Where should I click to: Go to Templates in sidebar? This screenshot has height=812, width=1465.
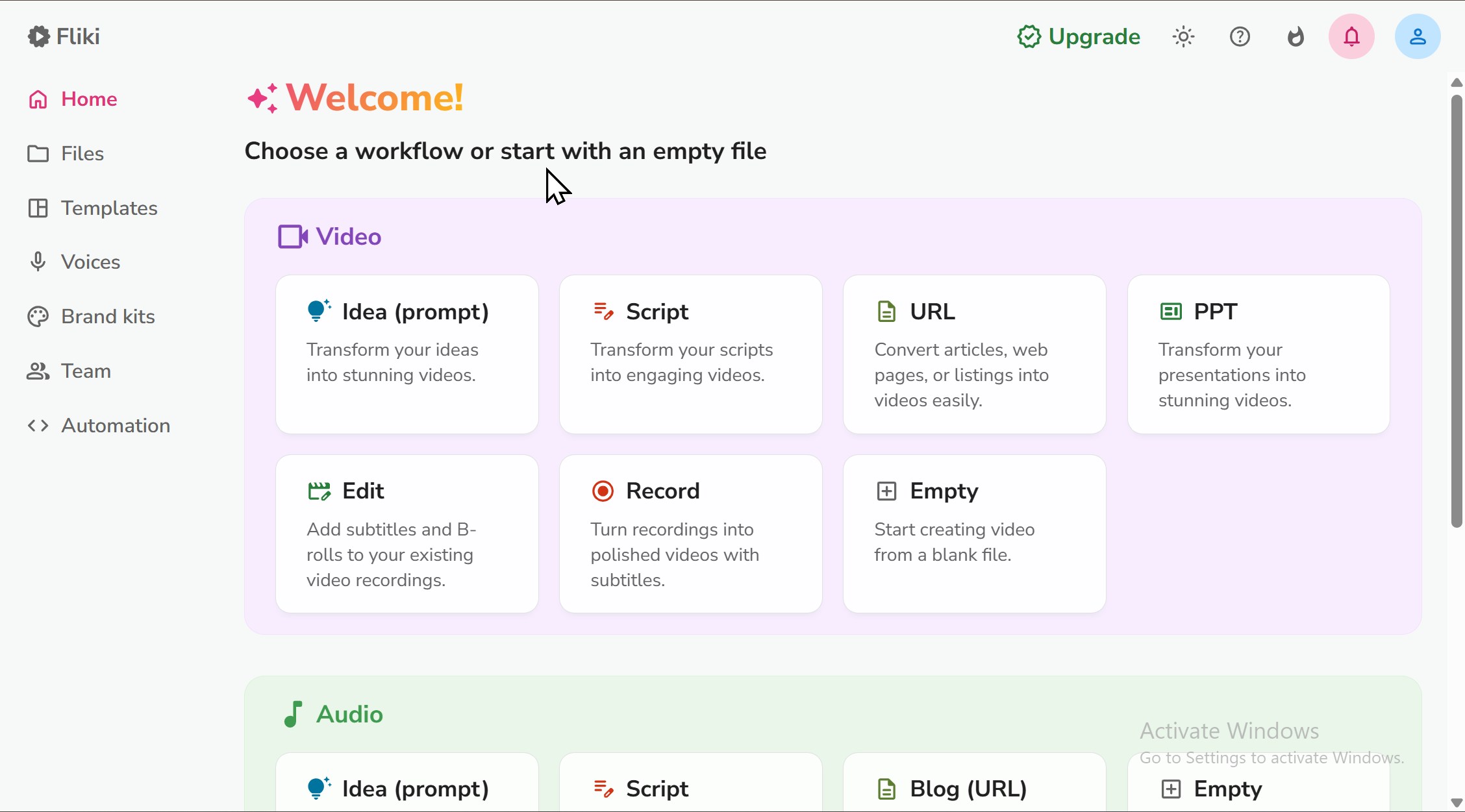[x=92, y=208]
